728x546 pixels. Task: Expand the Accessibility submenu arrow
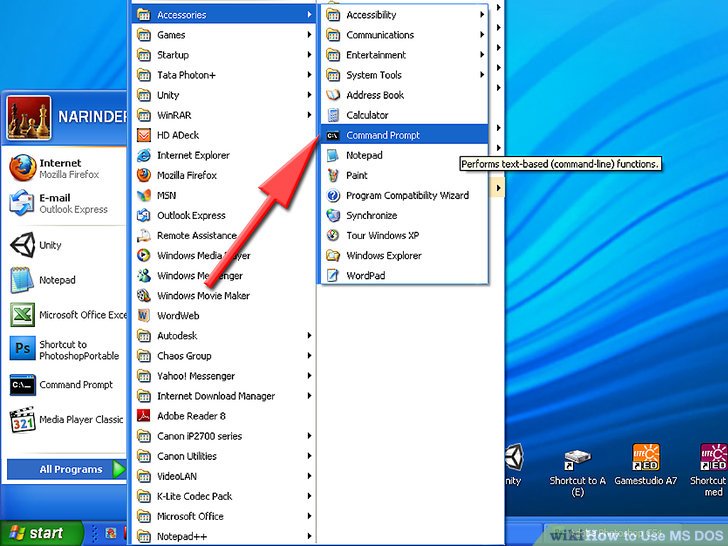[482, 15]
